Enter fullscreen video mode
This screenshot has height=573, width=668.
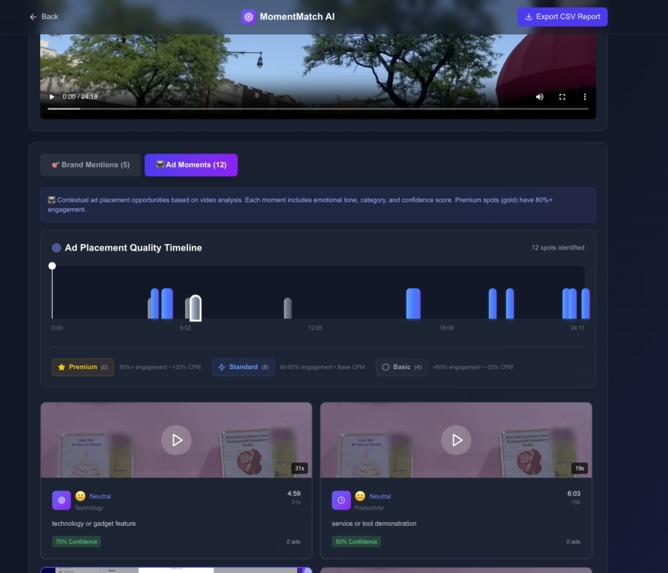(562, 97)
